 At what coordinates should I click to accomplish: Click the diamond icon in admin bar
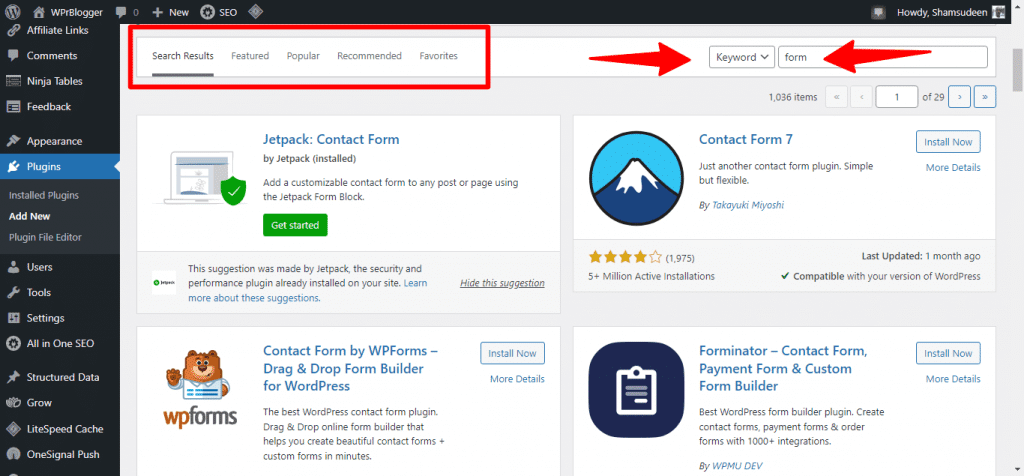tap(256, 11)
